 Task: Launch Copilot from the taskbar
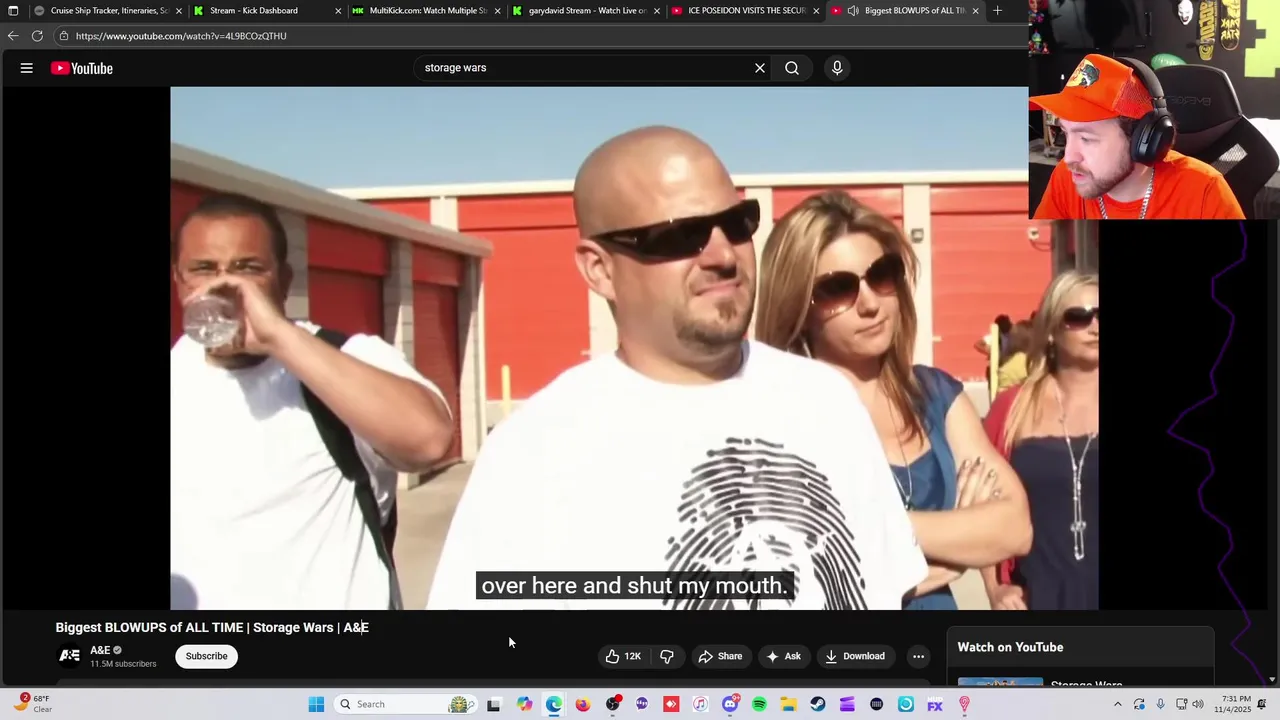(x=524, y=704)
